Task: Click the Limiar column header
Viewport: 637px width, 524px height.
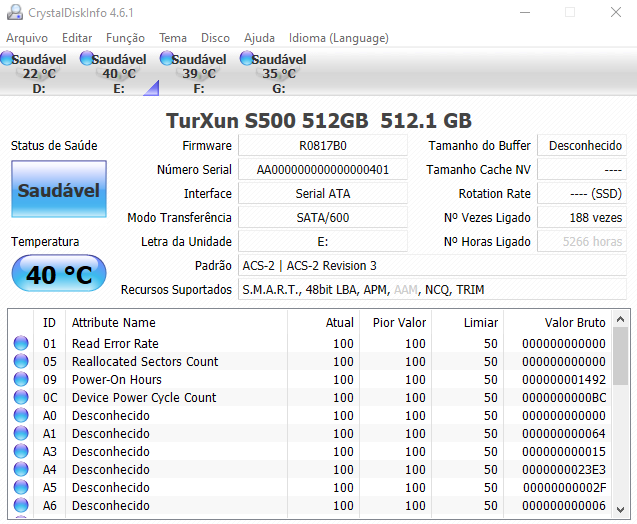Action: [x=468, y=323]
